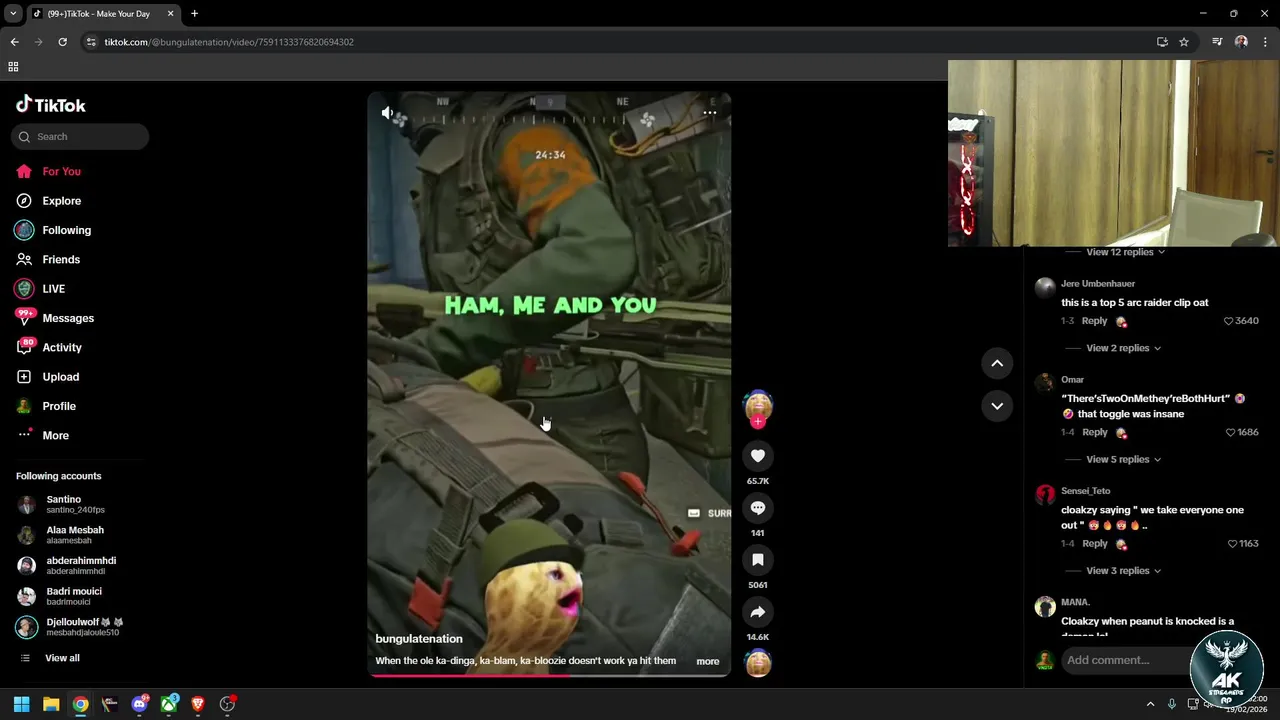Seek the video progress bar
This screenshot has height=720, width=1280.
coord(549,675)
